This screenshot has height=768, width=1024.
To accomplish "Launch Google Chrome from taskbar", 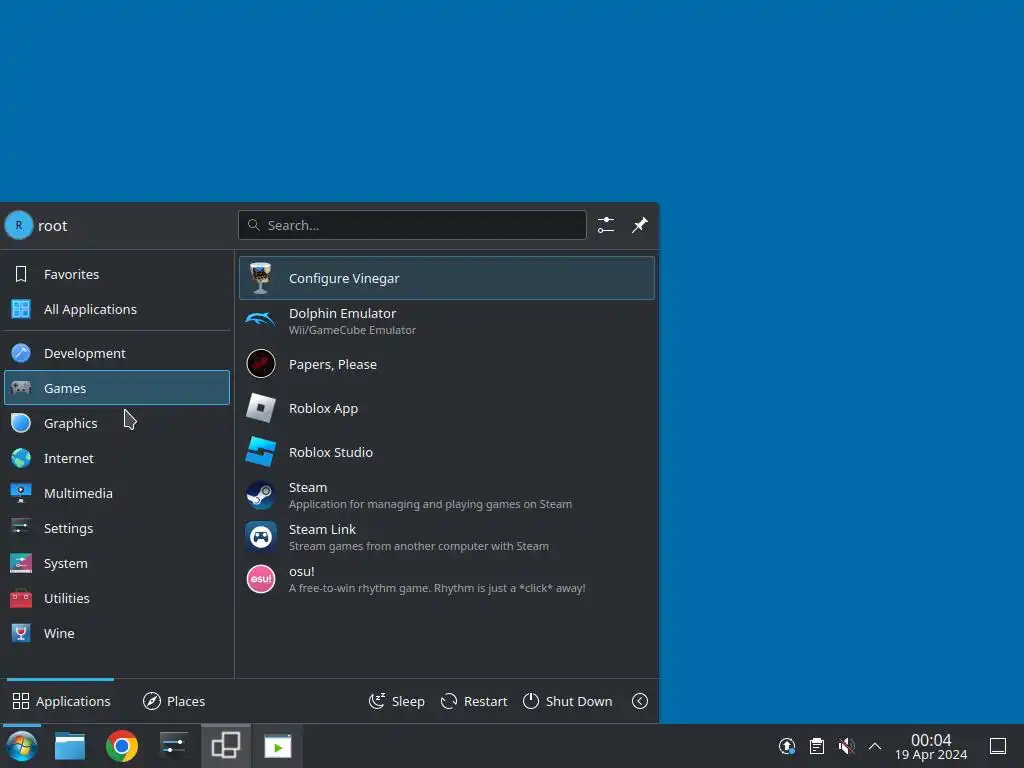I will click(121, 746).
